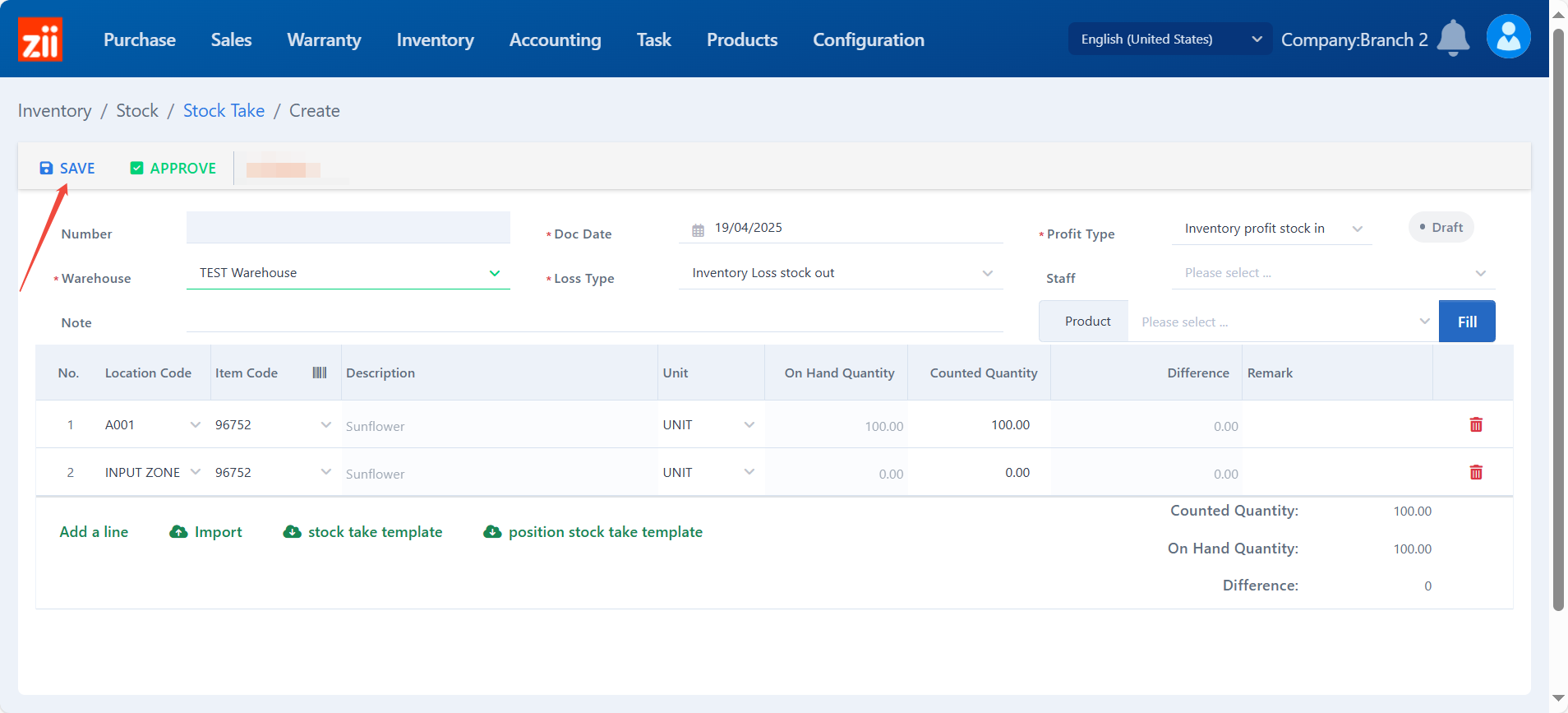Click the Doc Date calendar icon

(698, 230)
